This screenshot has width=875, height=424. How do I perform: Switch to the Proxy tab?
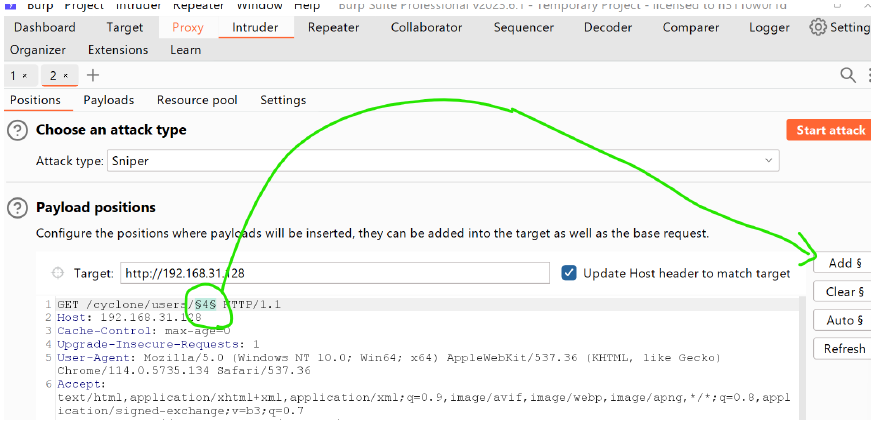(188, 27)
